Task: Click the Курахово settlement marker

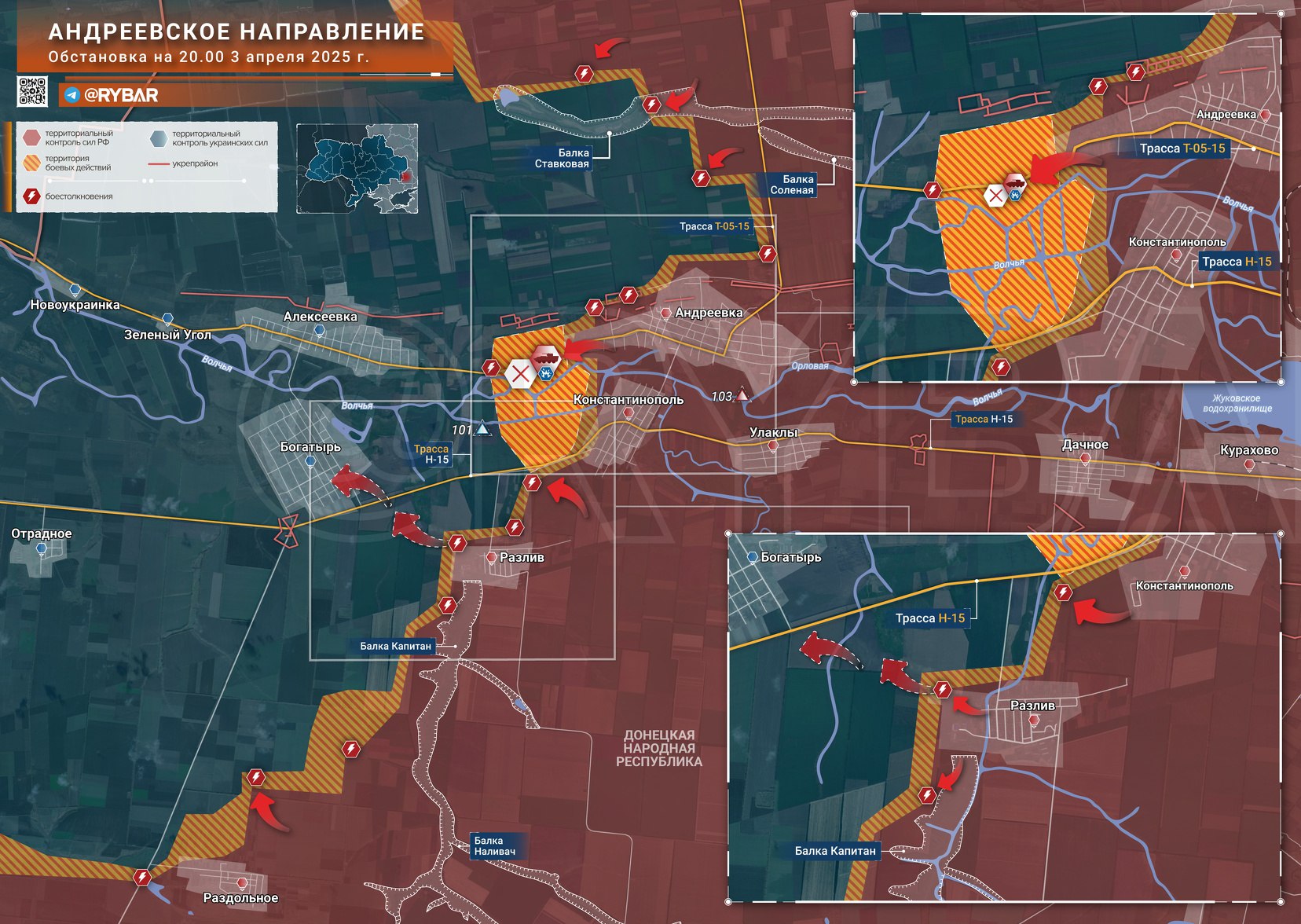Action: pos(1249,464)
